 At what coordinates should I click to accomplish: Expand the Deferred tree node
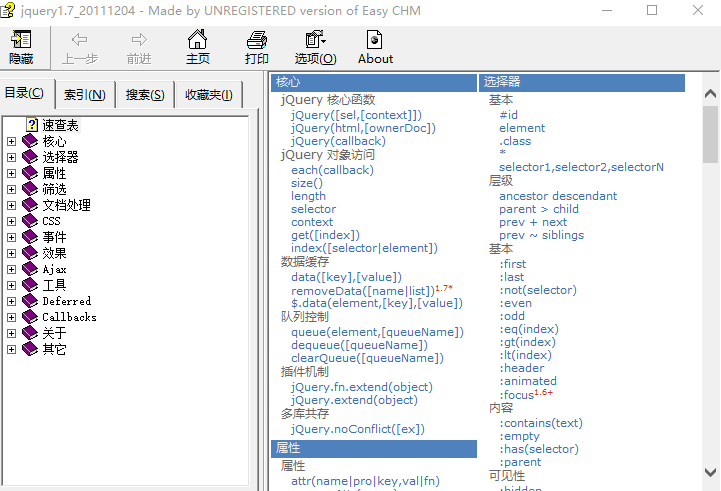12,301
